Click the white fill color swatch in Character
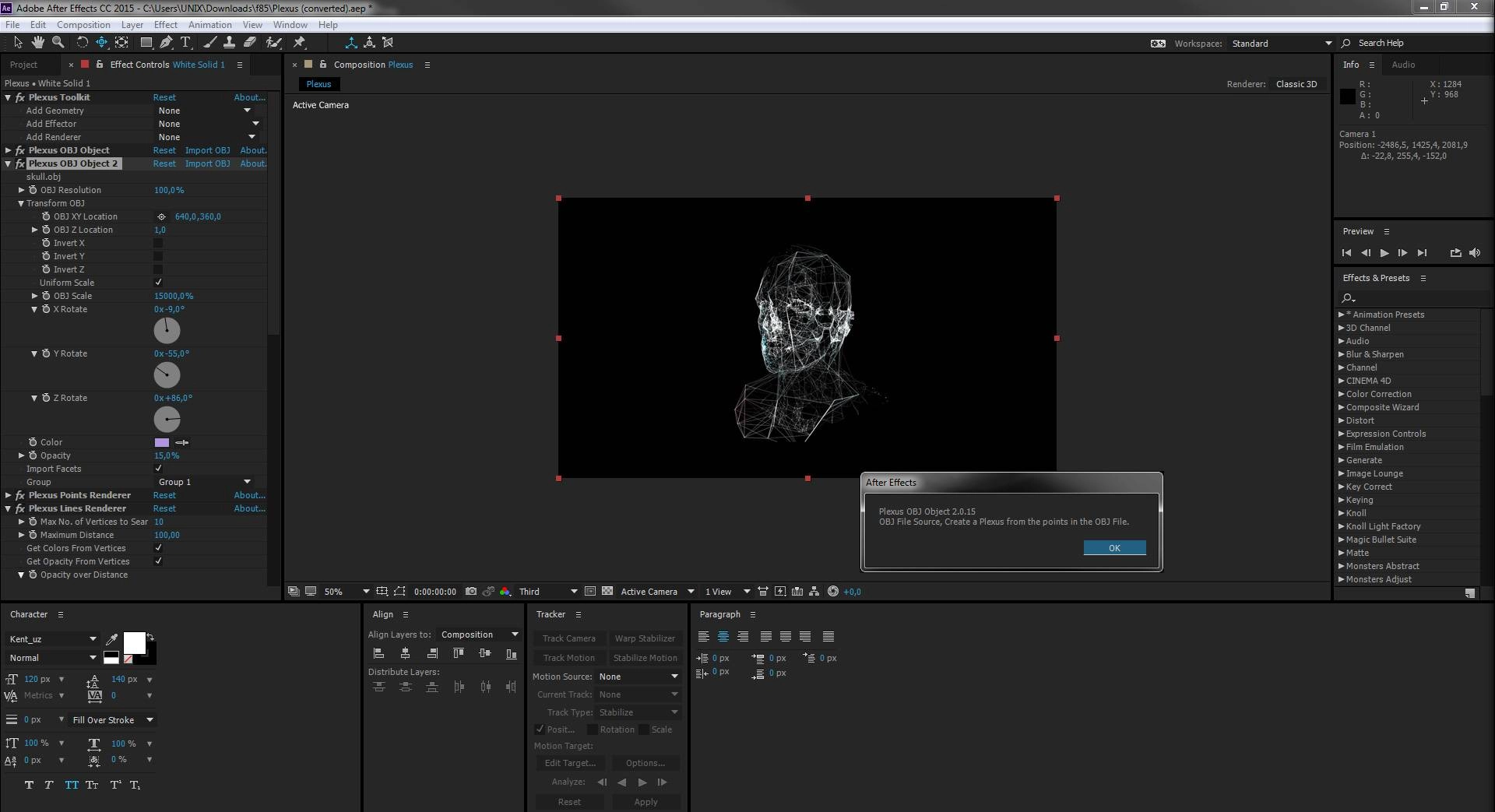1495x812 pixels. click(134, 643)
